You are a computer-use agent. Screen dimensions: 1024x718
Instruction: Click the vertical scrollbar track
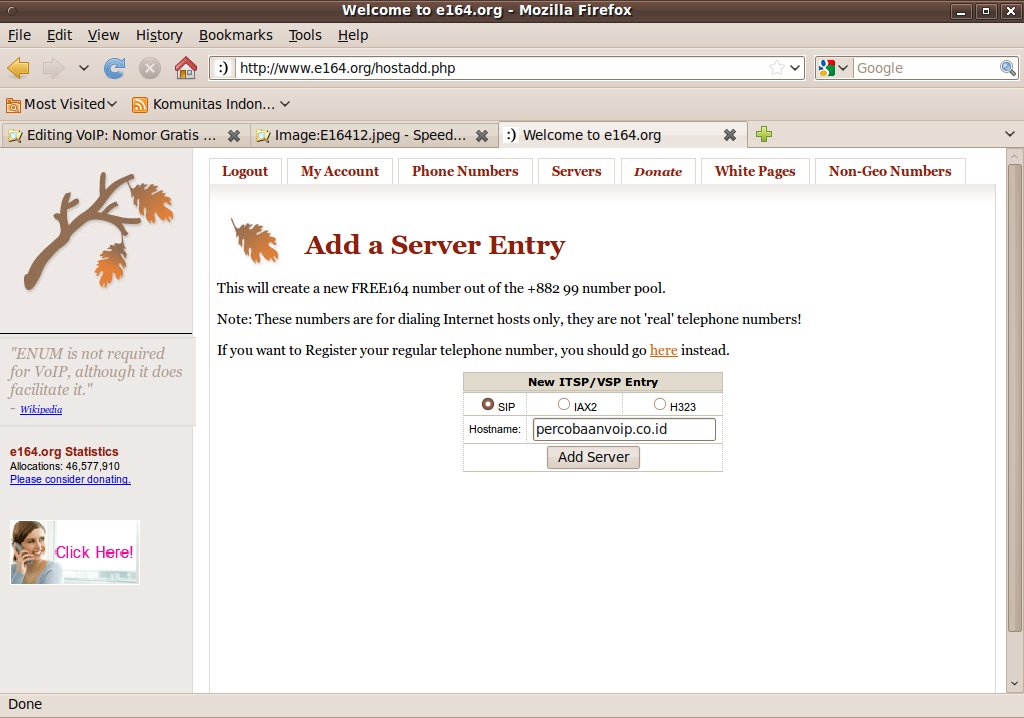click(1014, 653)
